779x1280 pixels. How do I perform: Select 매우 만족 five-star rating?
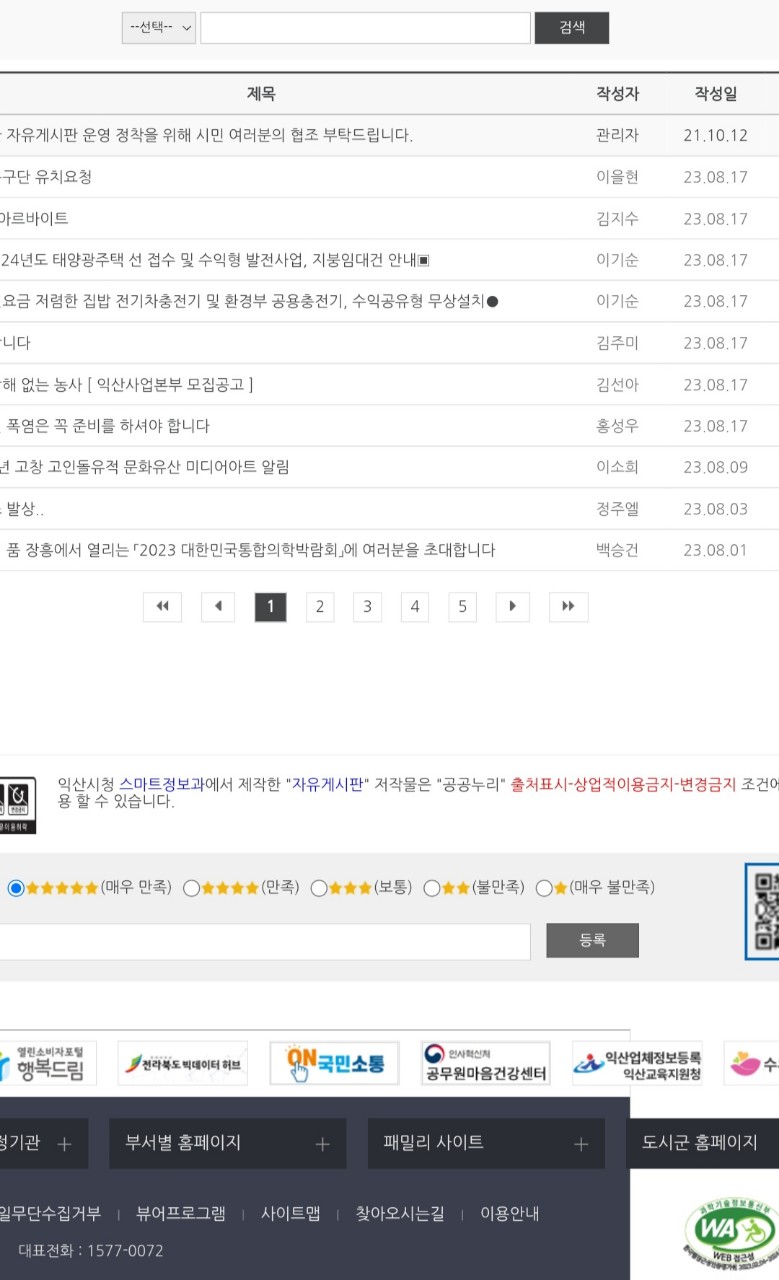pyautogui.click(x=16, y=888)
